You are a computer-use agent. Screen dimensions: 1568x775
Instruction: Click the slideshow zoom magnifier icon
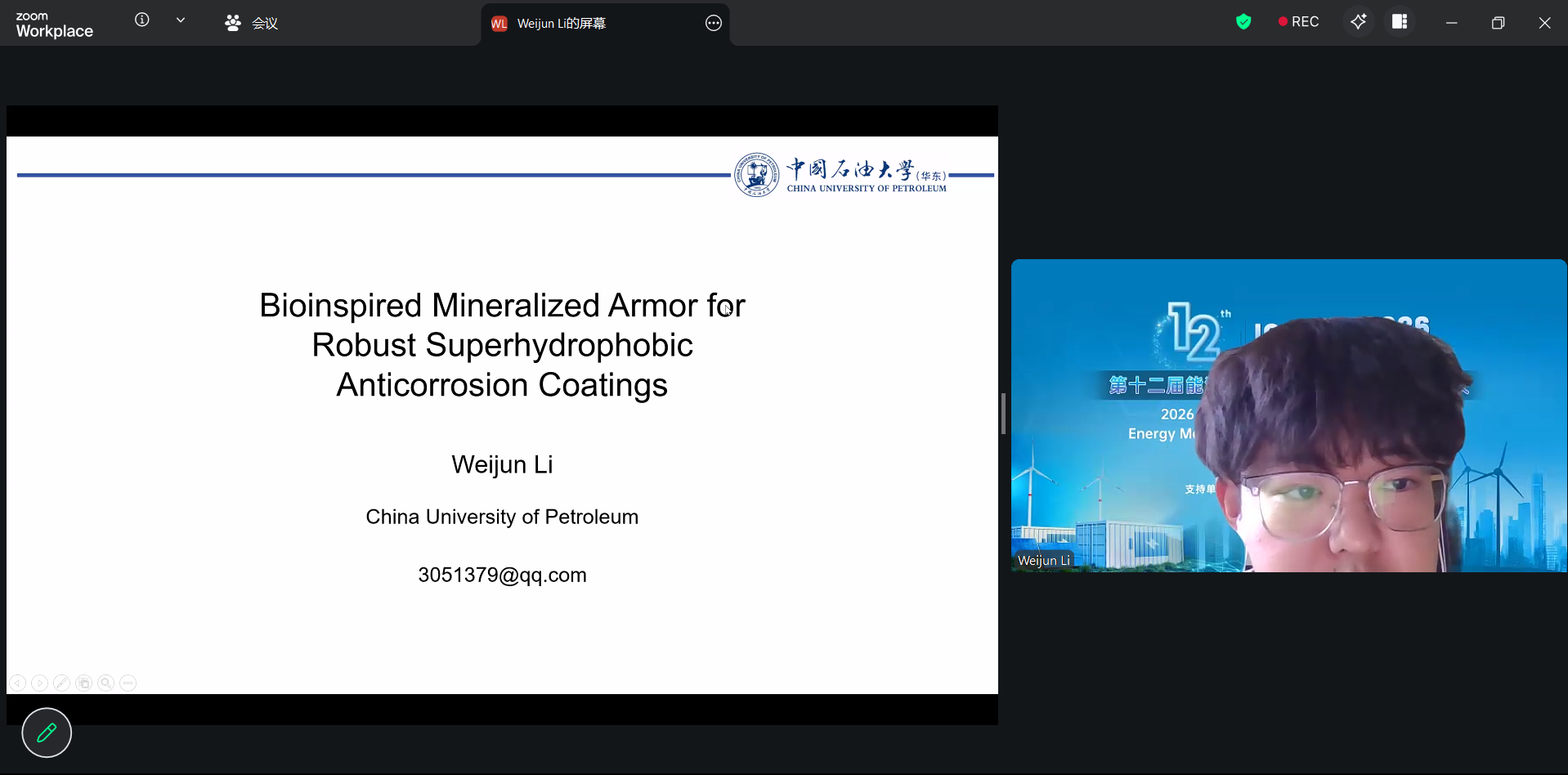point(105,683)
